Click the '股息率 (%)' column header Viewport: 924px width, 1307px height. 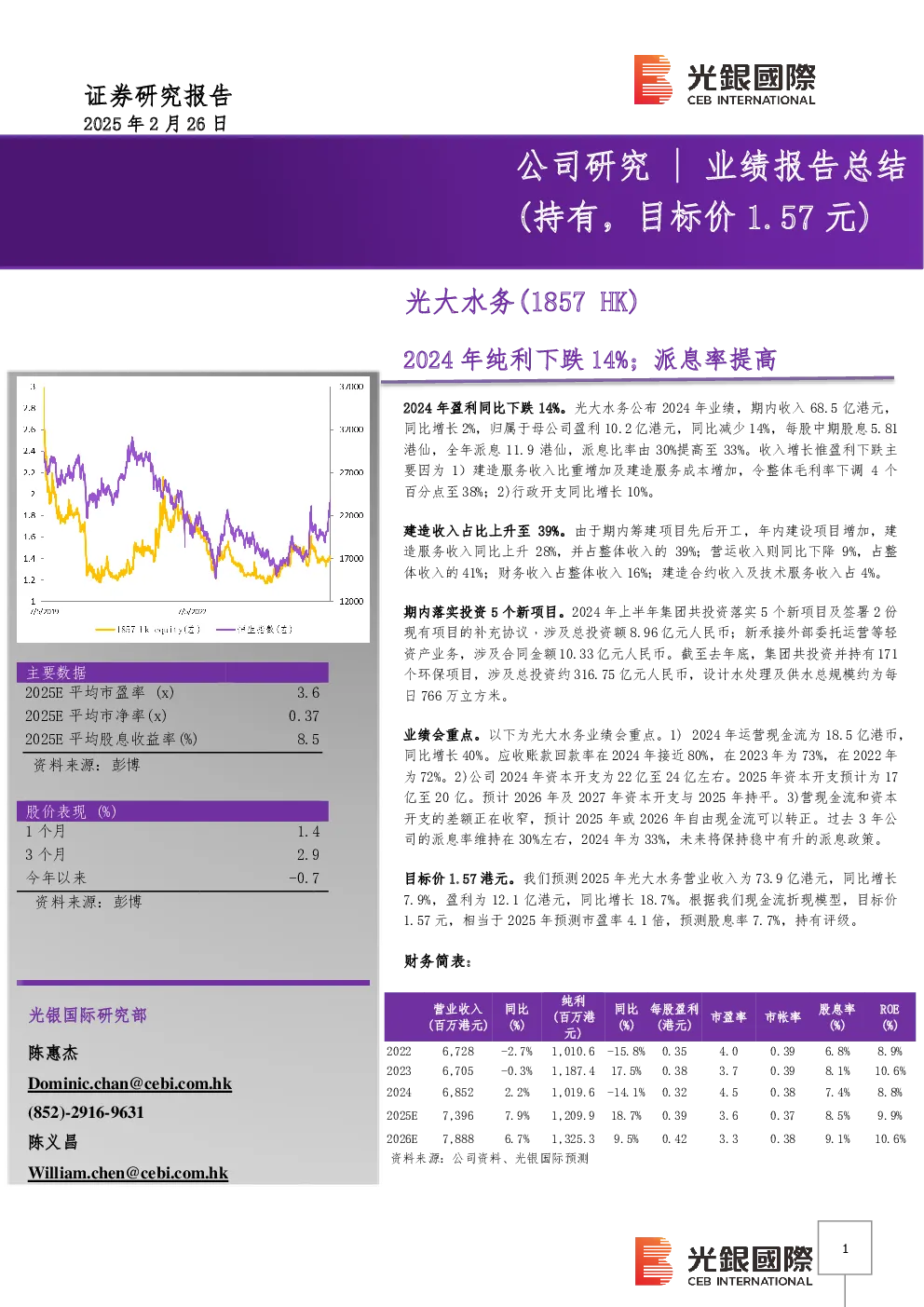click(837, 1017)
